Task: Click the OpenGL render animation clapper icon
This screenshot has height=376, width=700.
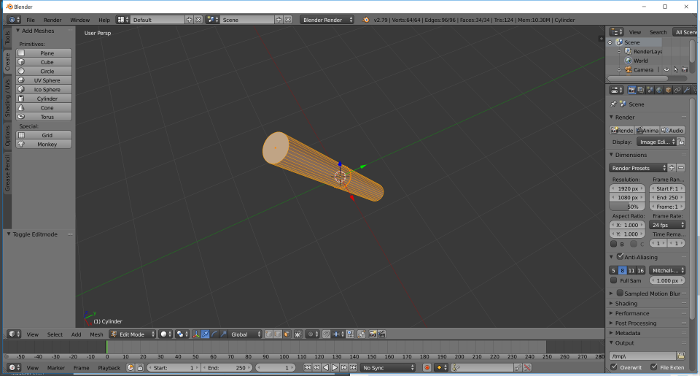Action: 382,334
